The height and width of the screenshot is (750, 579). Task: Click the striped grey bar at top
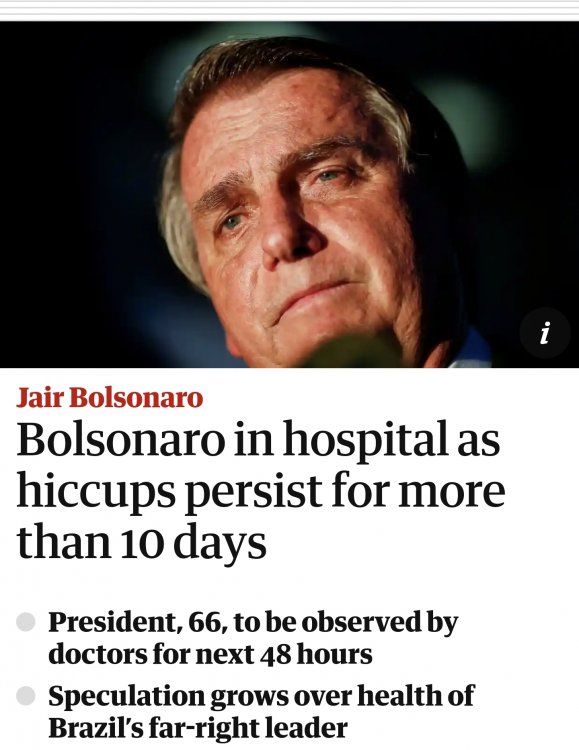click(x=290, y=10)
